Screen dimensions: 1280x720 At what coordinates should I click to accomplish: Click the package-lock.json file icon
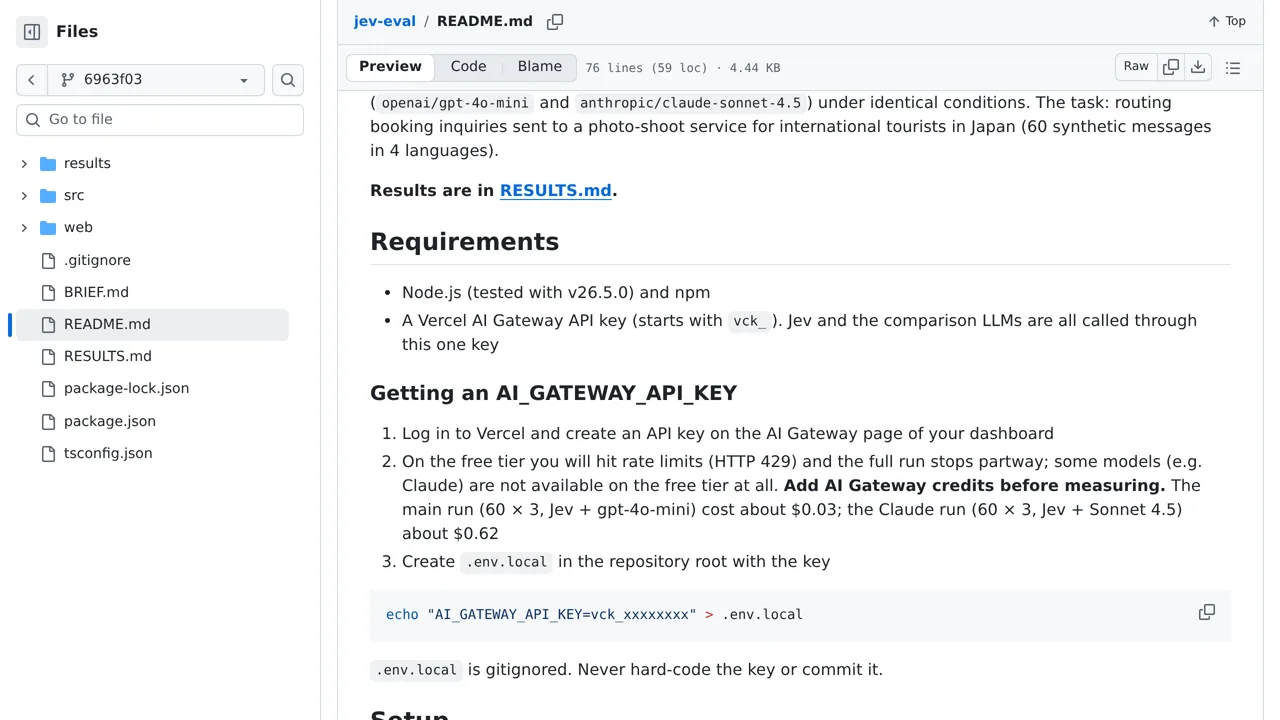(x=48, y=388)
